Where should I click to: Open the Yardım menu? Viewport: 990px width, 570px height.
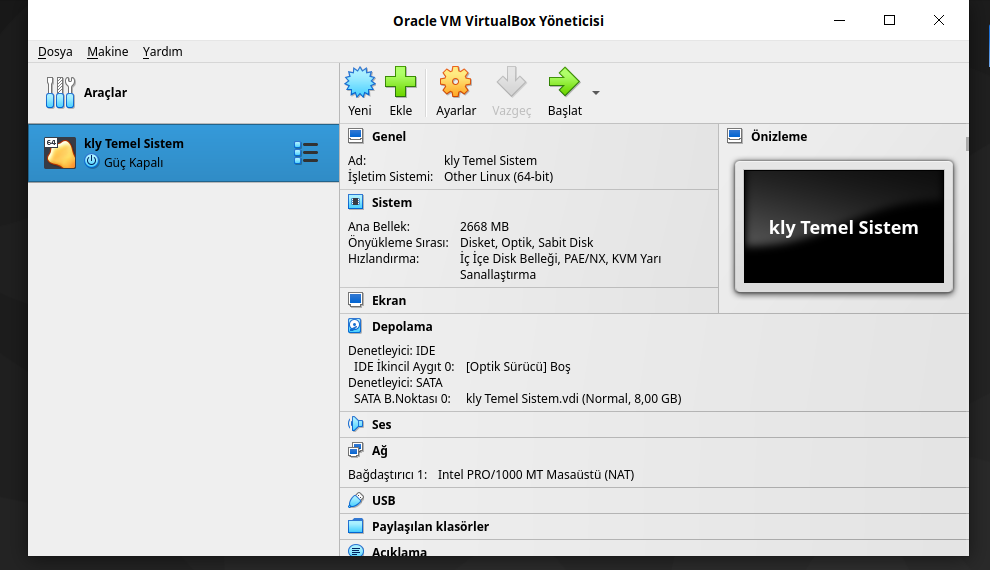162,51
